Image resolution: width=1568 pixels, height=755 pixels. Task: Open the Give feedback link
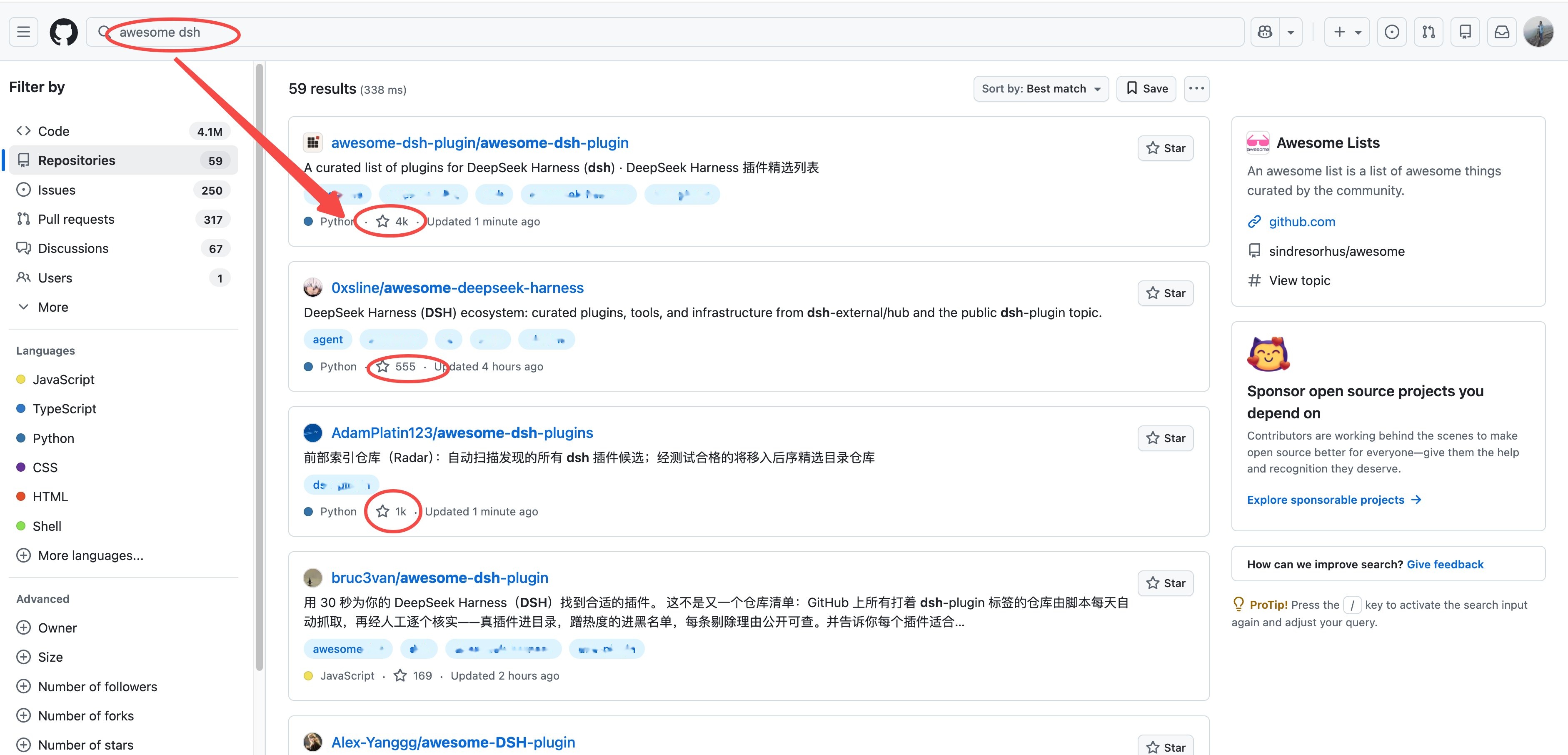click(1445, 564)
